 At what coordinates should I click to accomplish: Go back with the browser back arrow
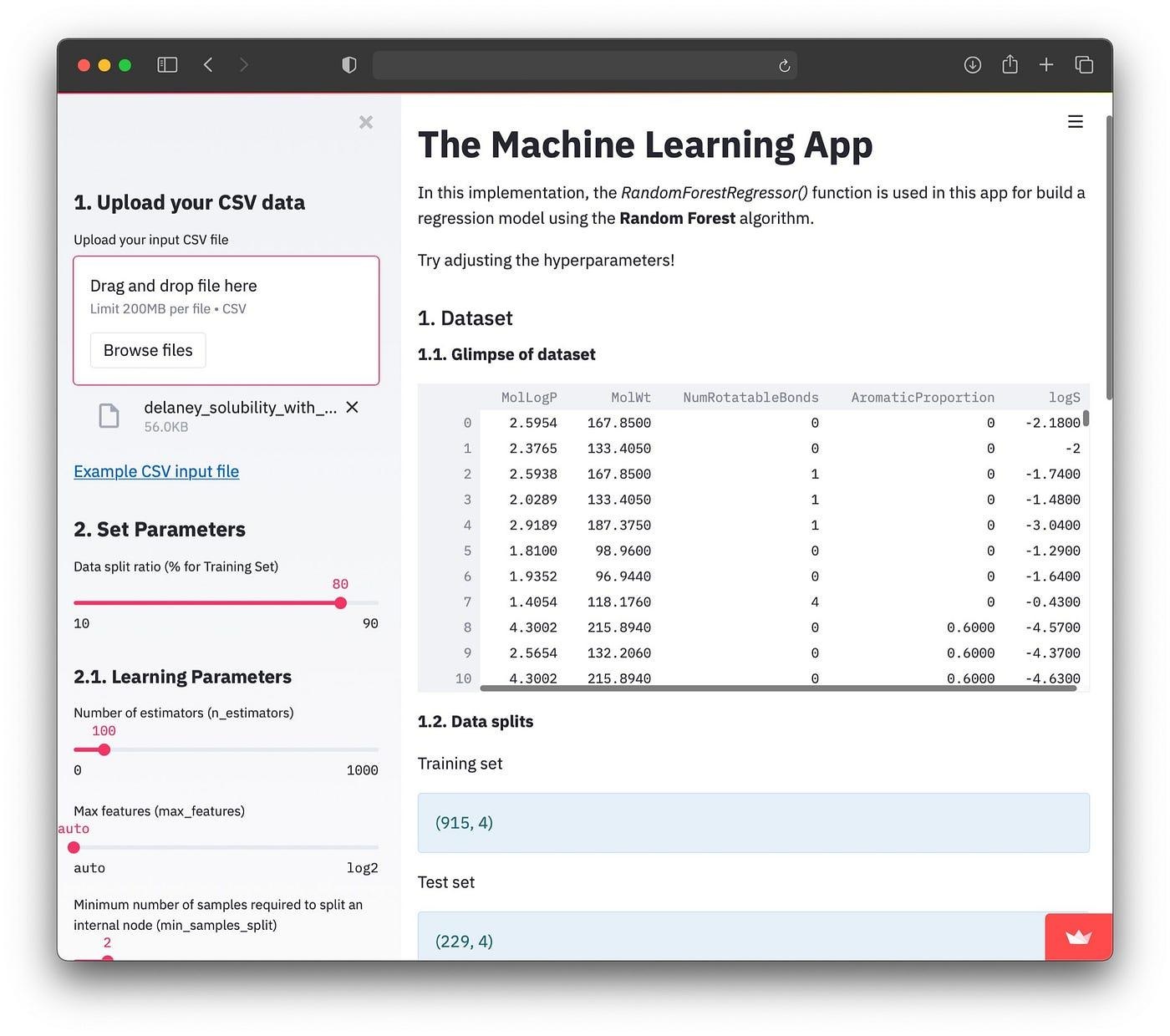(208, 64)
